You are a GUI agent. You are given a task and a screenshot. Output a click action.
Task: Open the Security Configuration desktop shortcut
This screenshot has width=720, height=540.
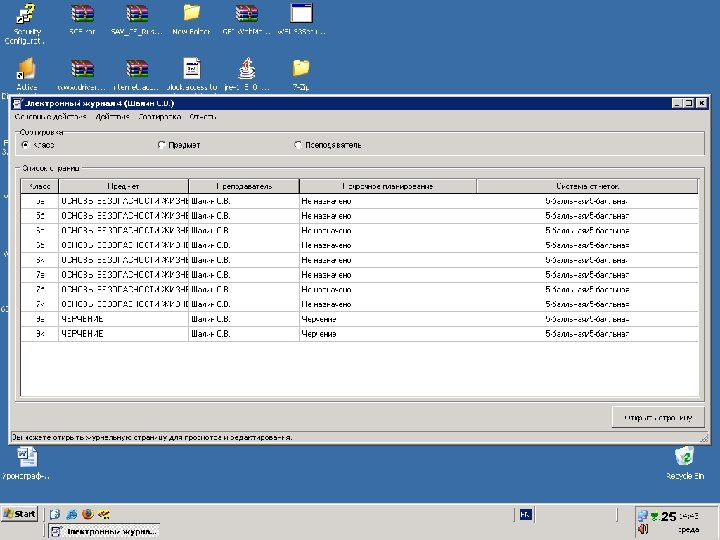click(25, 23)
